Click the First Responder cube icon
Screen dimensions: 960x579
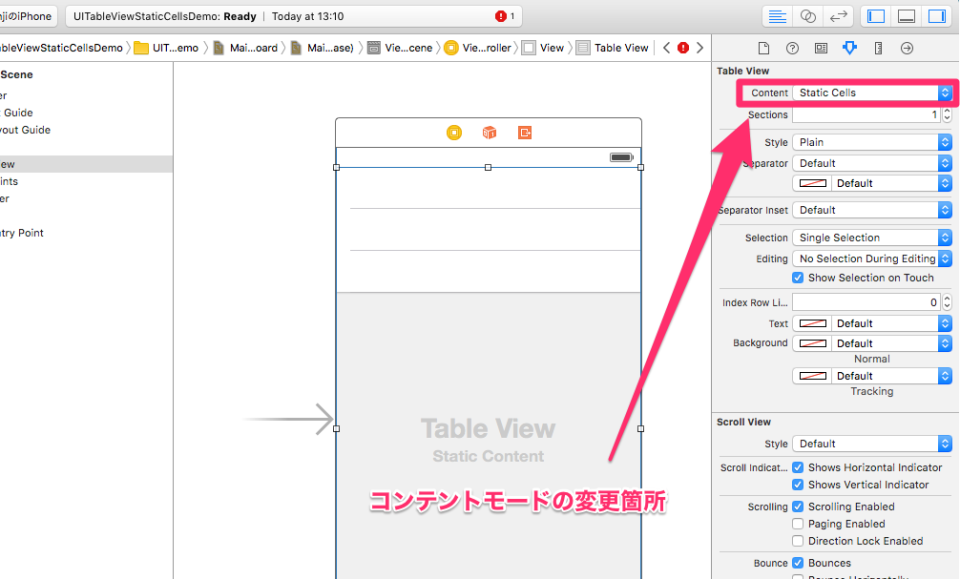[x=489, y=132]
